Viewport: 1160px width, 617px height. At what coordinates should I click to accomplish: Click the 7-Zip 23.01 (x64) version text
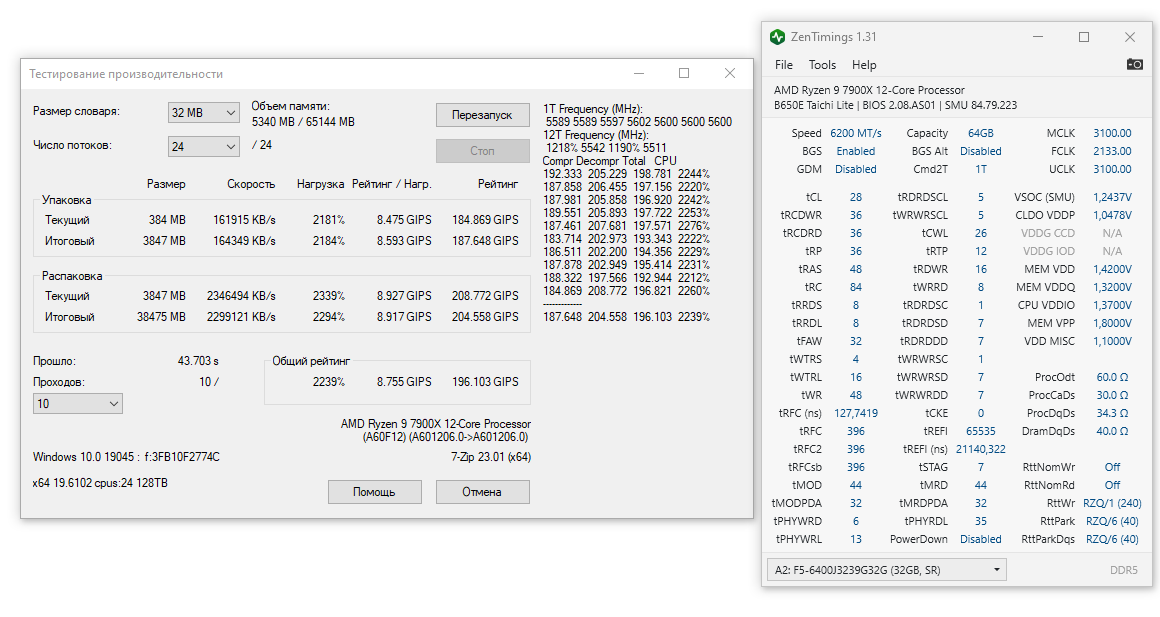tap(491, 457)
